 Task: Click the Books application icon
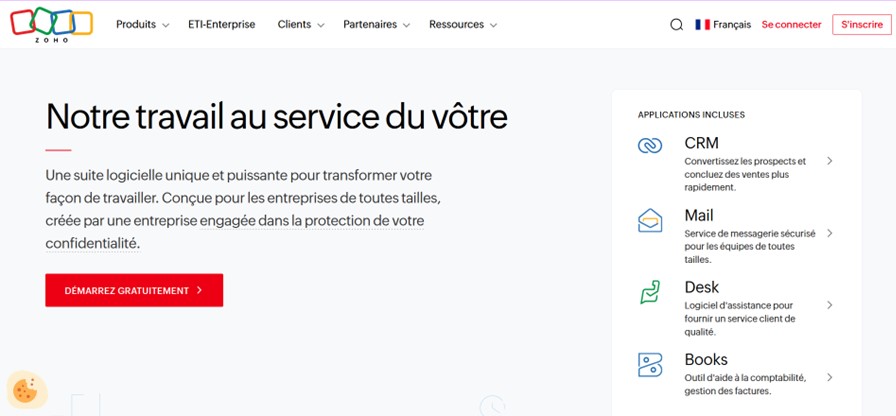(x=650, y=364)
